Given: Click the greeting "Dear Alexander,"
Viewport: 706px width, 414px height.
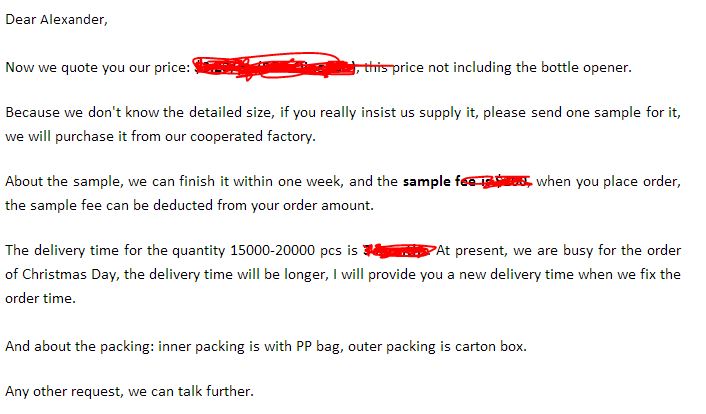Looking at the screenshot, I should 56,20.
